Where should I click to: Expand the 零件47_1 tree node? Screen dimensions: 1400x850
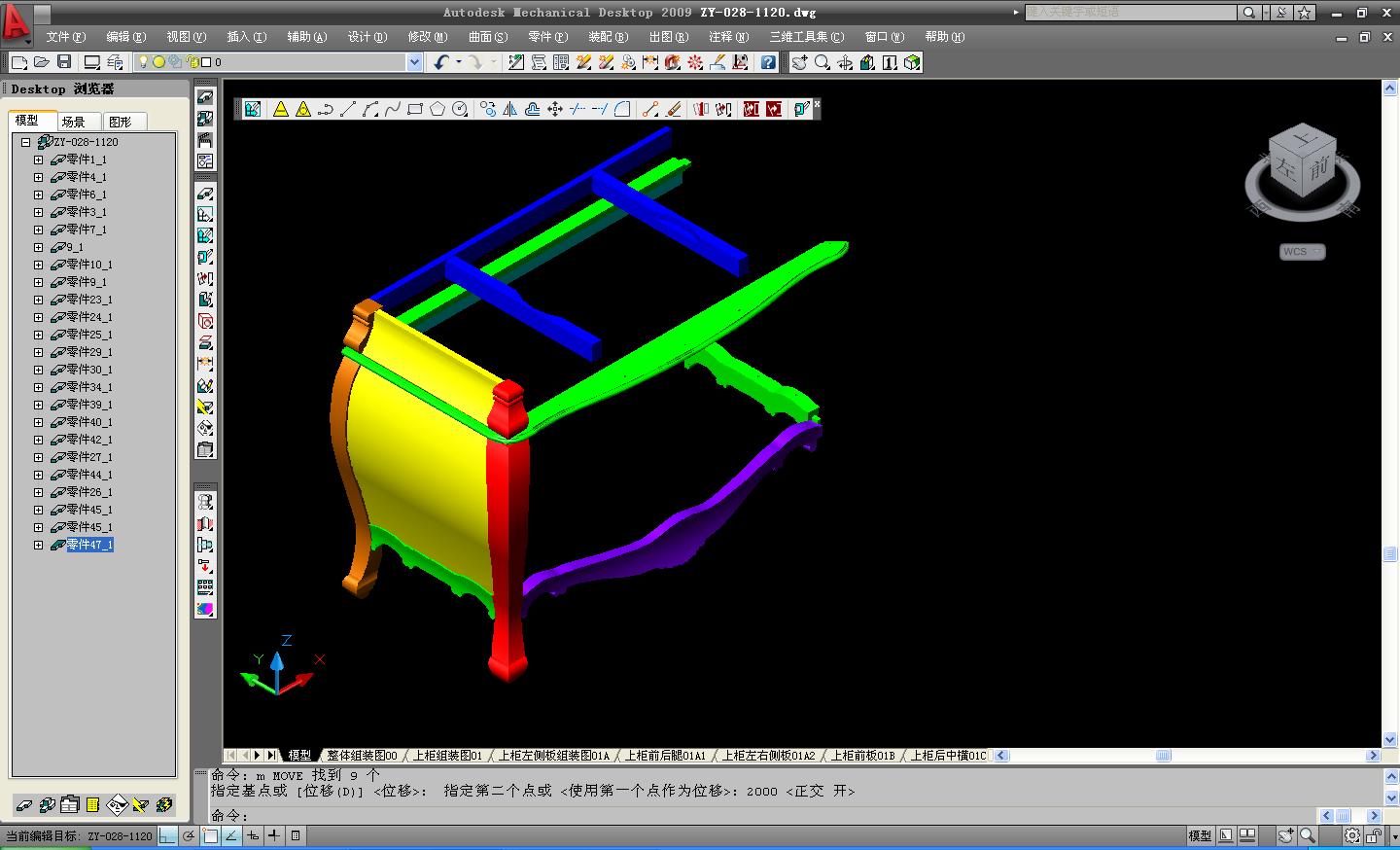(x=39, y=545)
